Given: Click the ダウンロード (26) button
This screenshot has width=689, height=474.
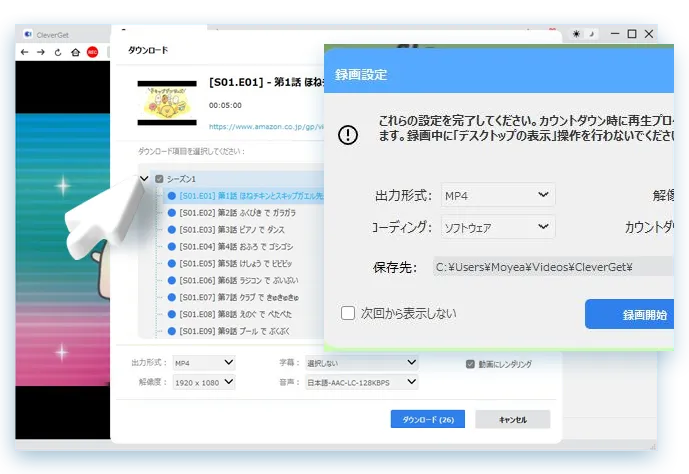Looking at the screenshot, I should click(428, 420).
